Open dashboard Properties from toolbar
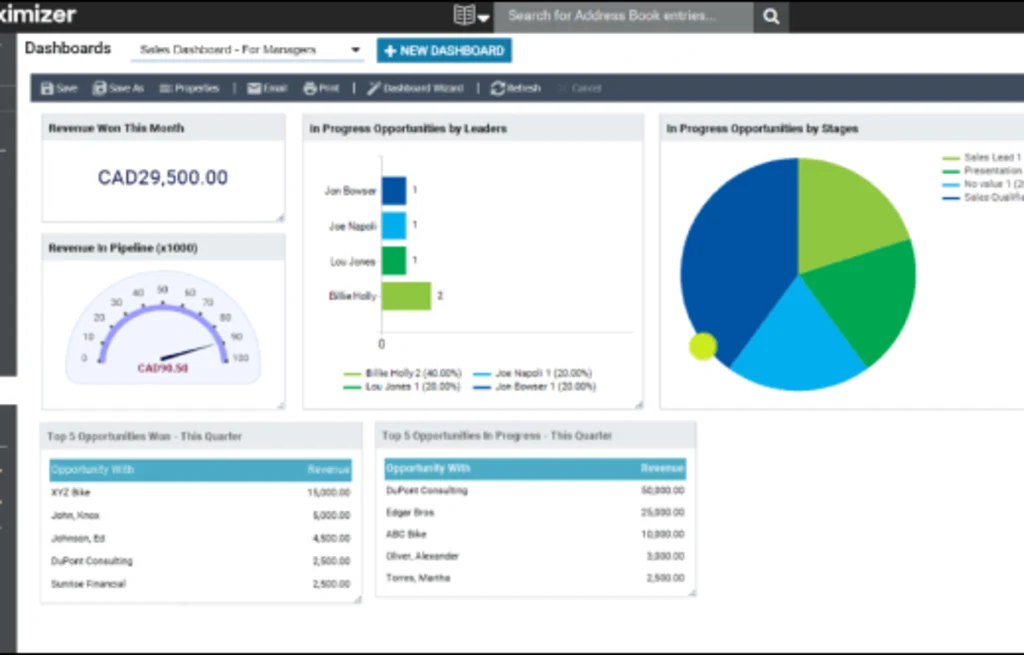The image size is (1024, 655). pyautogui.click(x=189, y=88)
